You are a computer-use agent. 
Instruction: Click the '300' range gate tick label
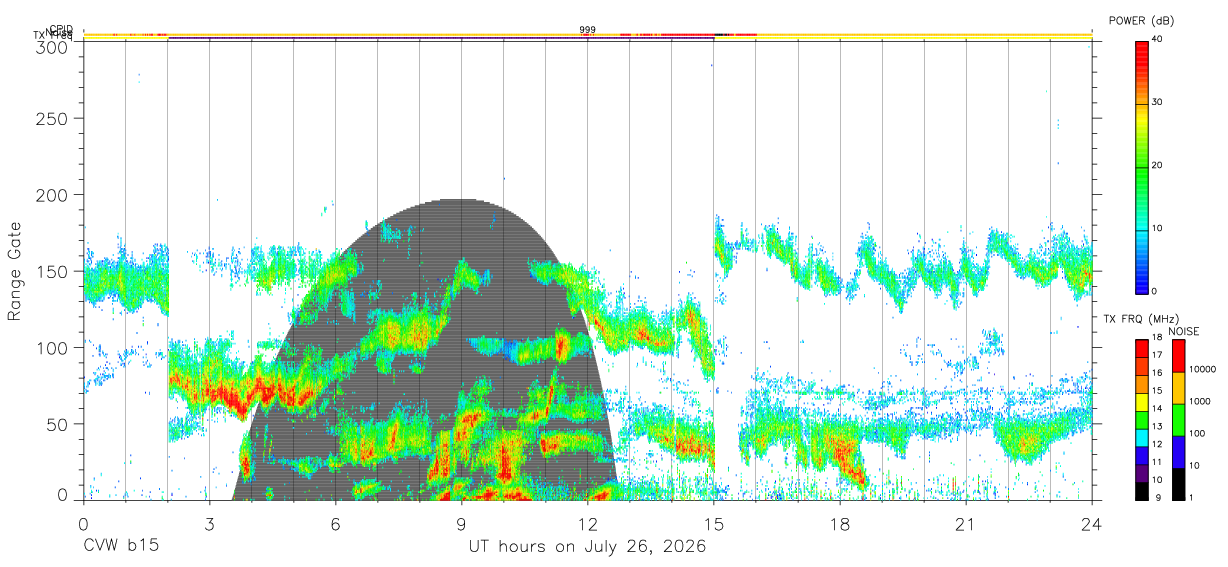[x=54, y=47]
